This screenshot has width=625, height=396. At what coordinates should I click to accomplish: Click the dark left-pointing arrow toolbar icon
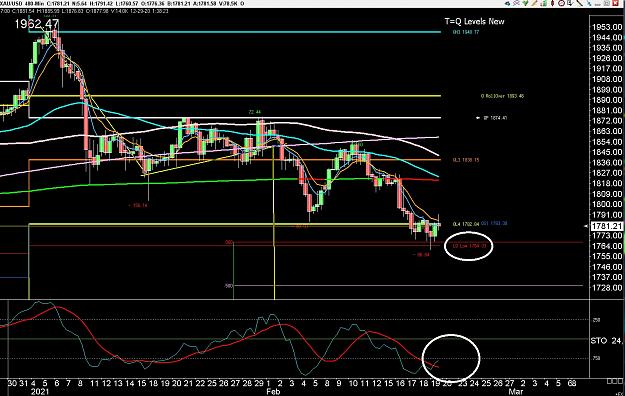(507, 4)
